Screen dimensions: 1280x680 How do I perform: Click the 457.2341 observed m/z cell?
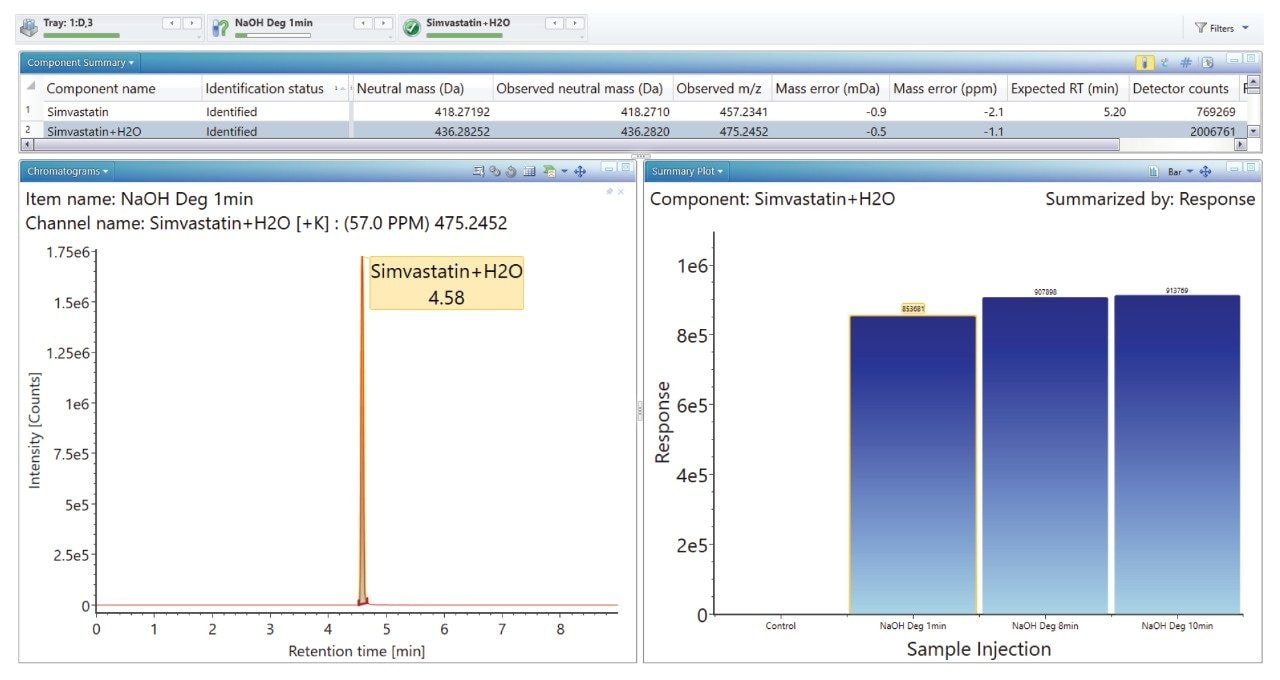721,112
